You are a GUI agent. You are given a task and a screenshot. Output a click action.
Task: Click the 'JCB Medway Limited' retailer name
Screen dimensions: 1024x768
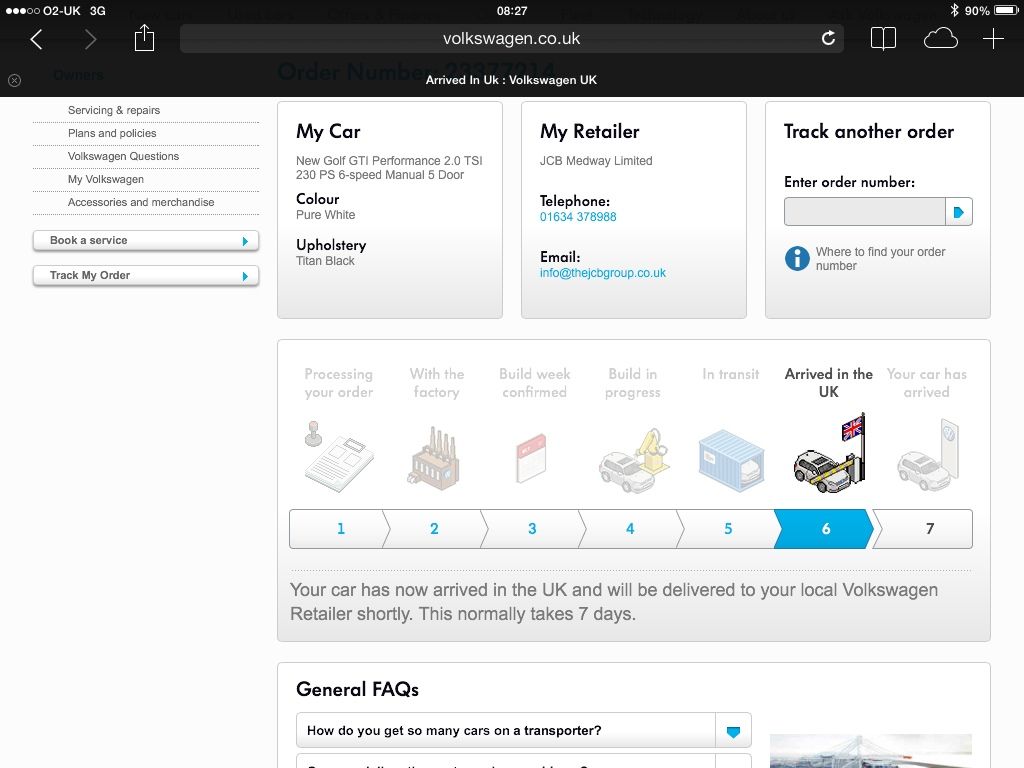coord(596,161)
